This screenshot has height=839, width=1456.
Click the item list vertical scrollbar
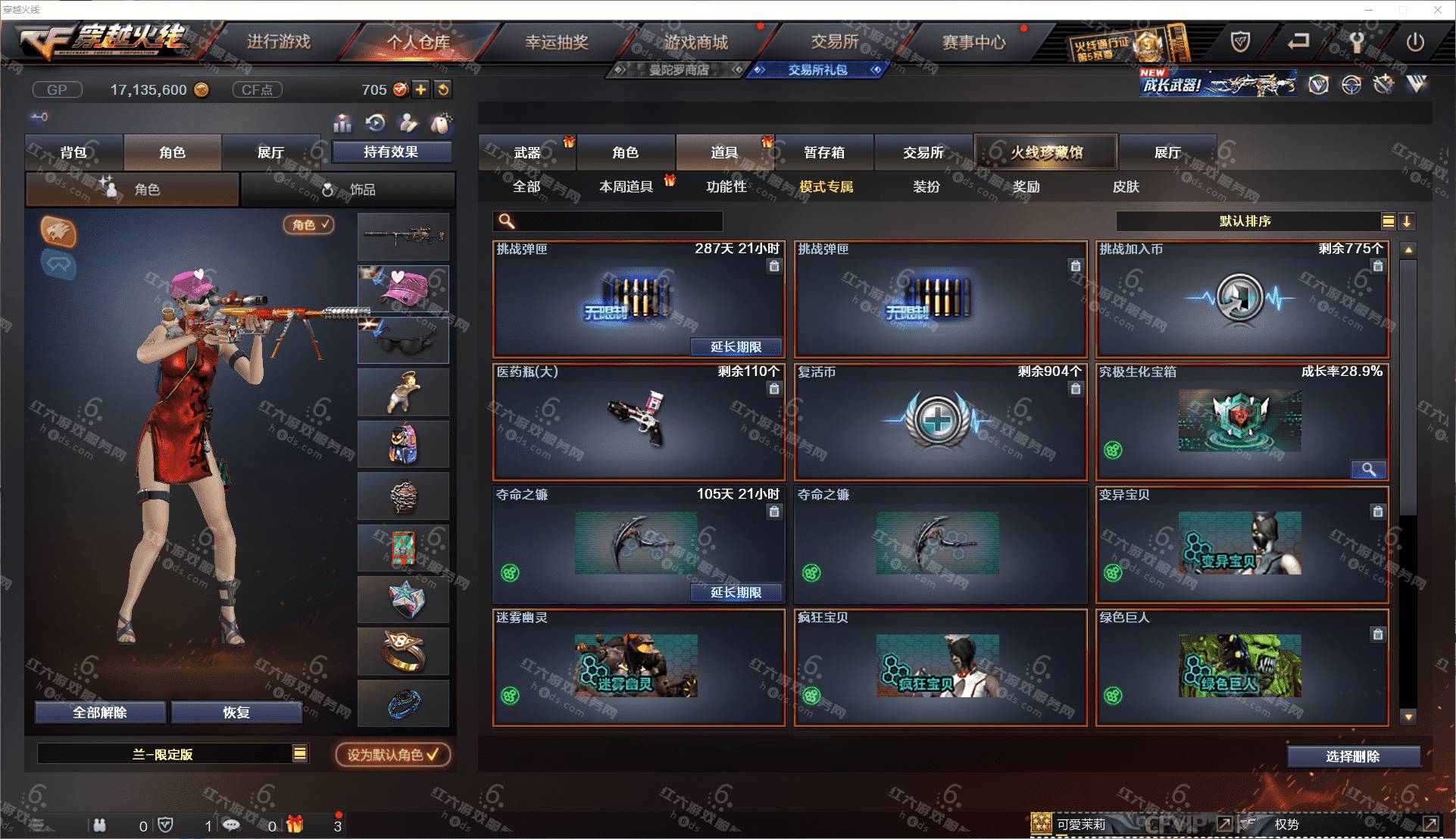pos(1408,482)
